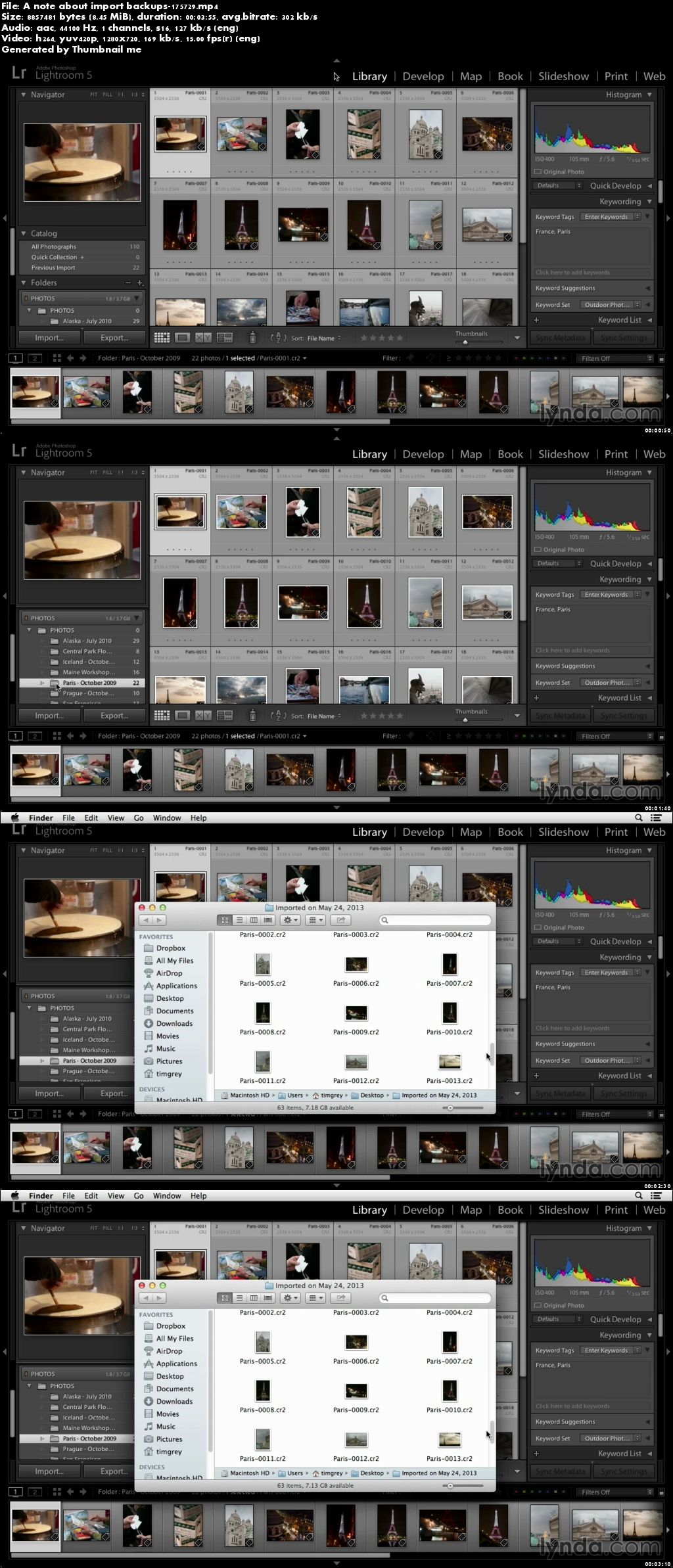Switch to Develop module in first frame

point(423,76)
